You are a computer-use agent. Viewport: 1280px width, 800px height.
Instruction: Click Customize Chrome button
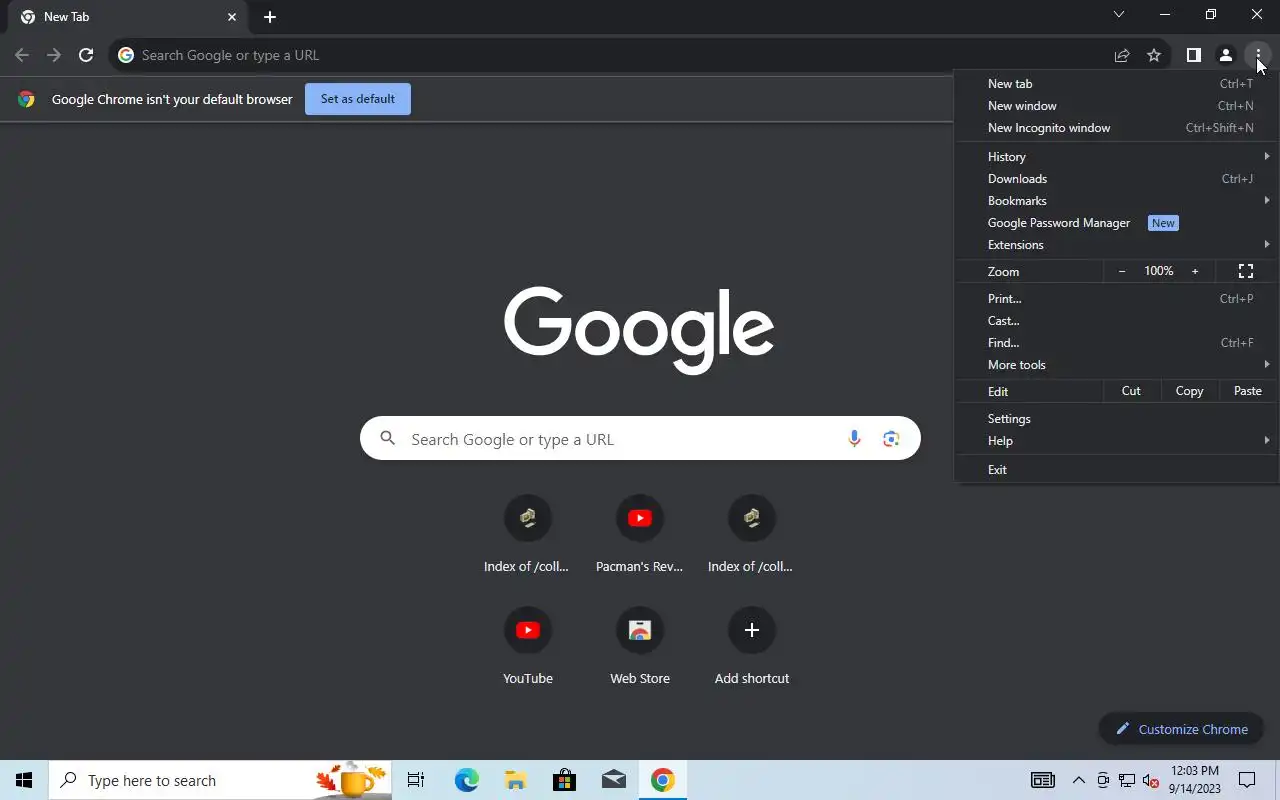pyautogui.click(x=1181, y=729)
